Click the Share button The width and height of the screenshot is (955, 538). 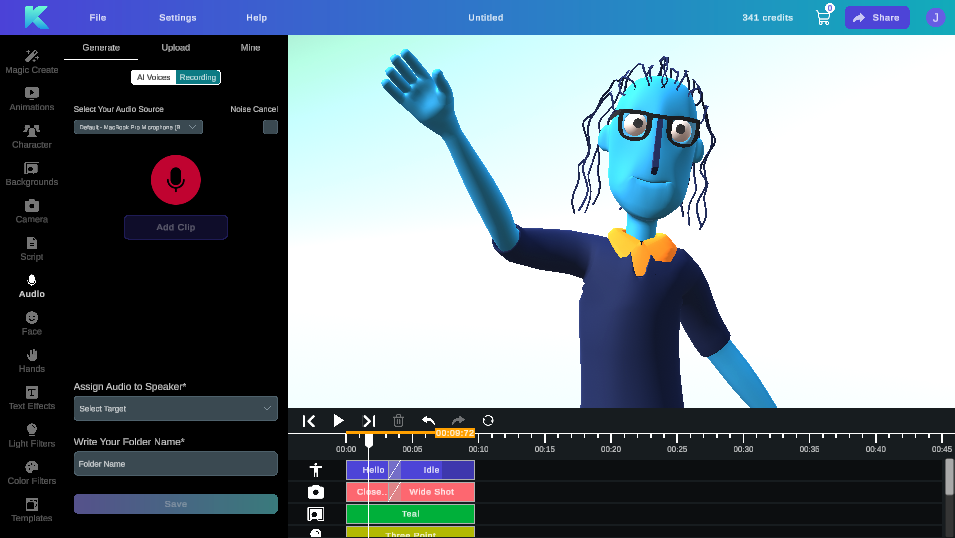[x=877, y=17]
